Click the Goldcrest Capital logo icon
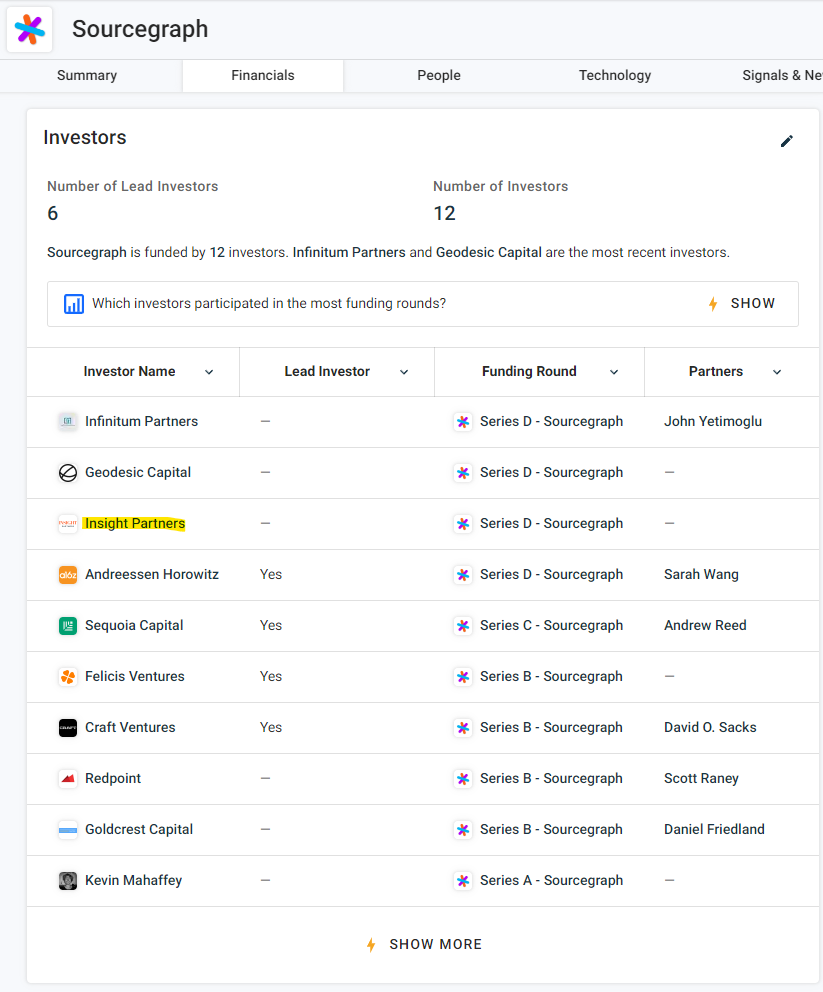 (x=68, y=829)
